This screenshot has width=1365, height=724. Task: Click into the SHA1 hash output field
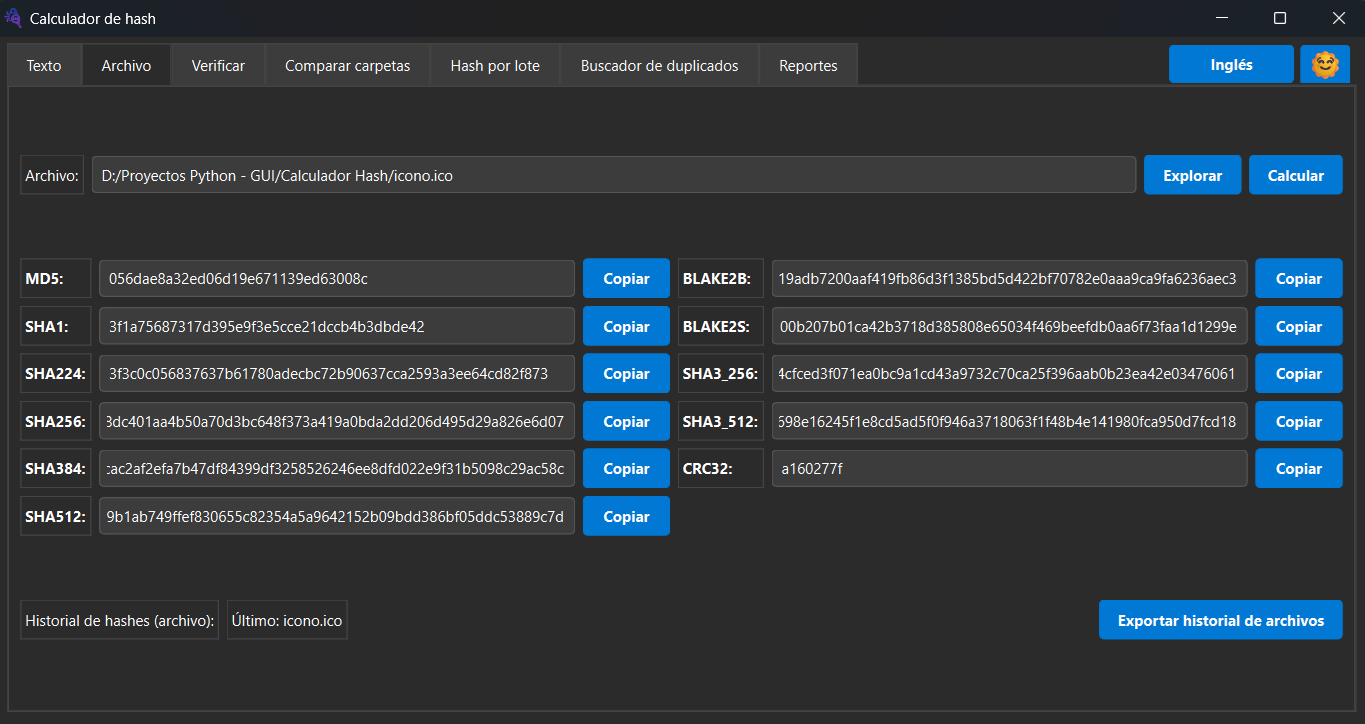click(x=337, y=327)
